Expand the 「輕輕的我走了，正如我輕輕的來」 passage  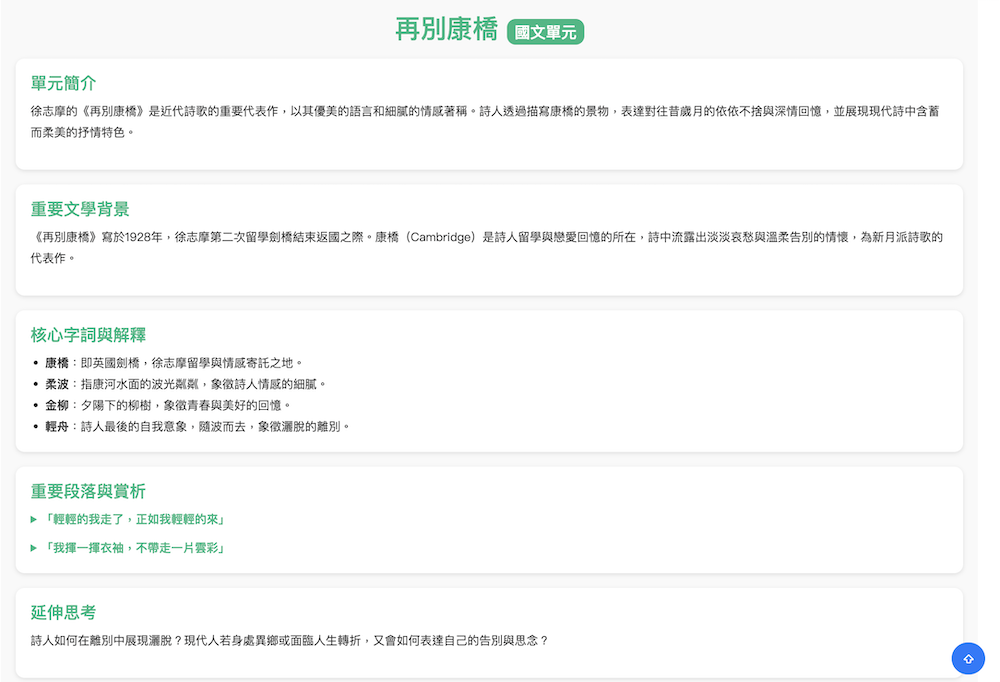pos(135,520)
